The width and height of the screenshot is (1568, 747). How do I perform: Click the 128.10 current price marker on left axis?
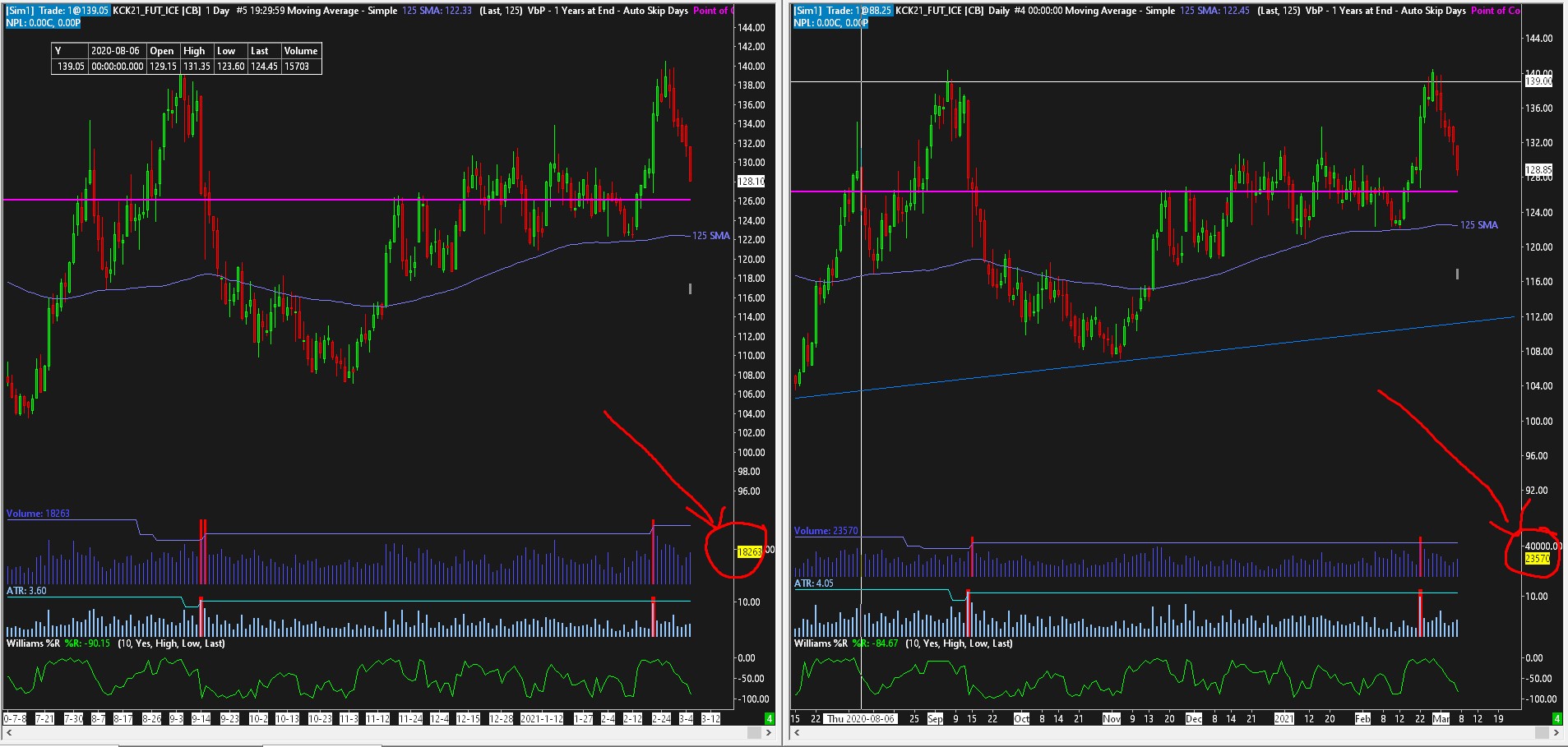[751, 182]
